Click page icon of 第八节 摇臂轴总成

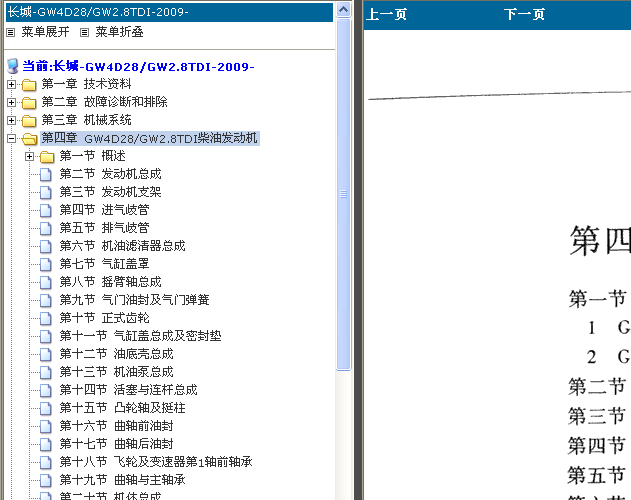coord(46,282)
